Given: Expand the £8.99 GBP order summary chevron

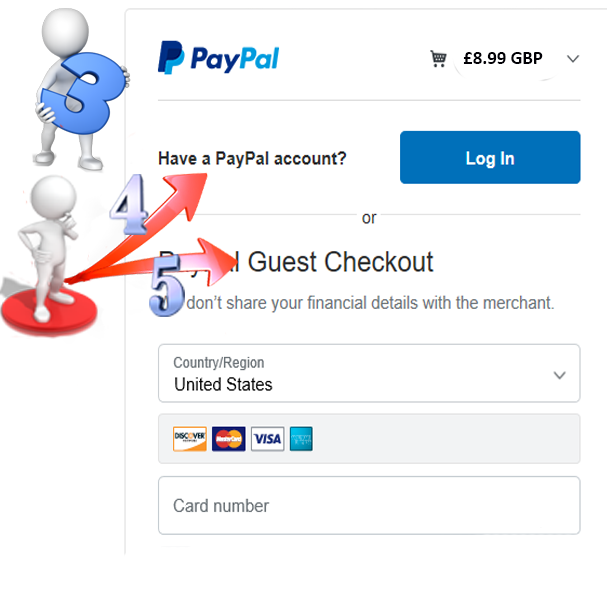Looking at the screenshot, I should [x=573, y=59].
